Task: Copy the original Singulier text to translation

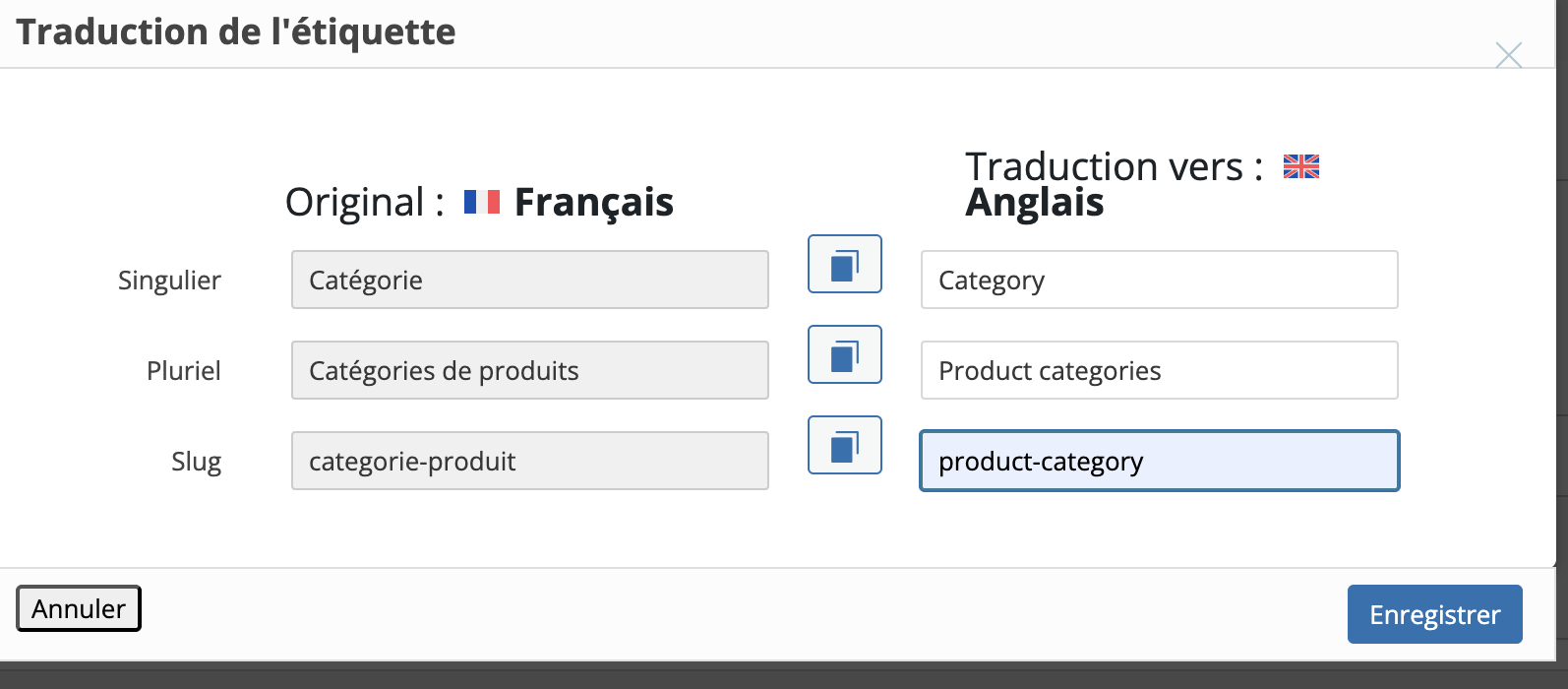Action: pos(844,264)
